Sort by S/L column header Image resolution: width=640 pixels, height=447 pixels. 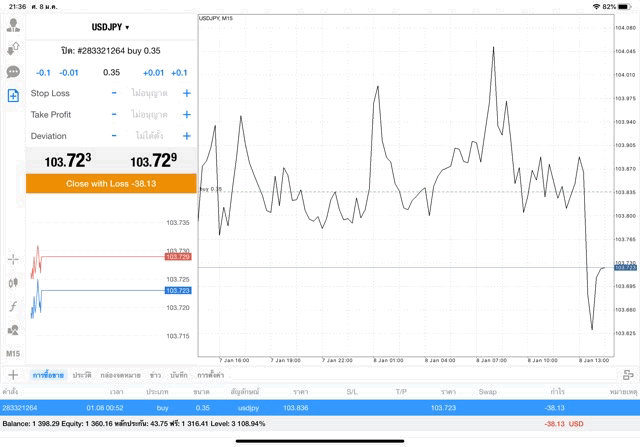[352, 391]
